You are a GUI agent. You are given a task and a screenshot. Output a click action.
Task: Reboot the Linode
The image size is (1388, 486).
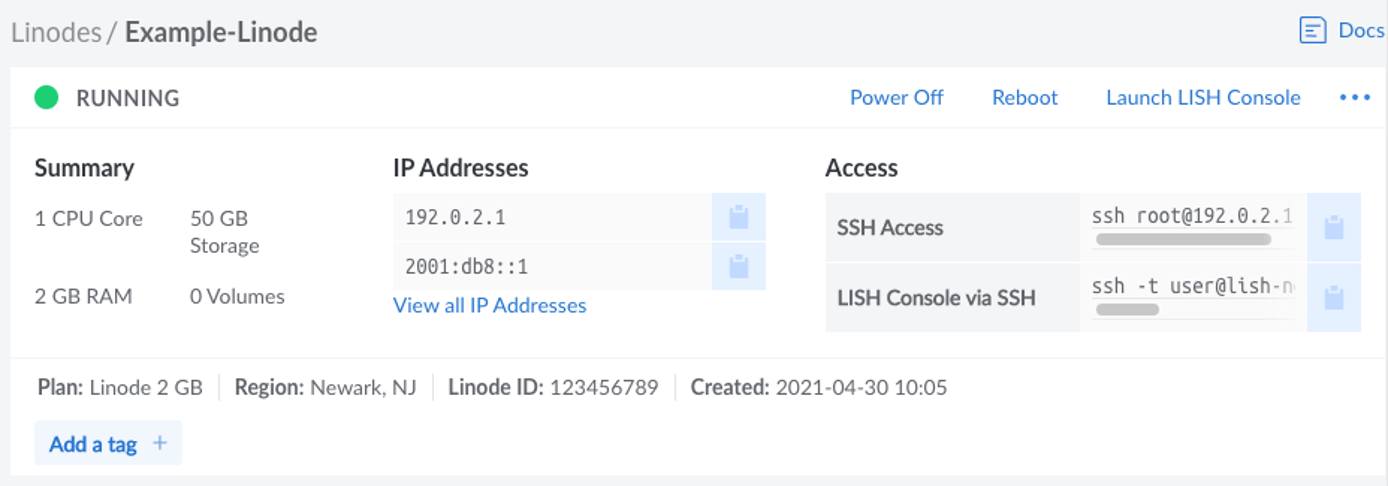[x=1024, y=97]
